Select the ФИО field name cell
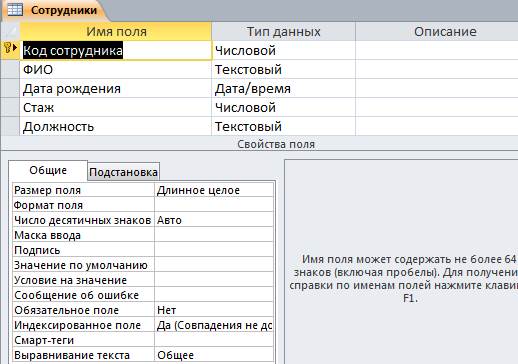Image resolution: width=518 pixels, height=364 pixels. point(115,70)
